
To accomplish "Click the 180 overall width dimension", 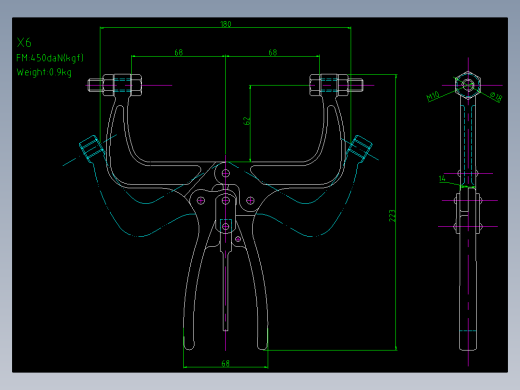I will coord(226,24).
